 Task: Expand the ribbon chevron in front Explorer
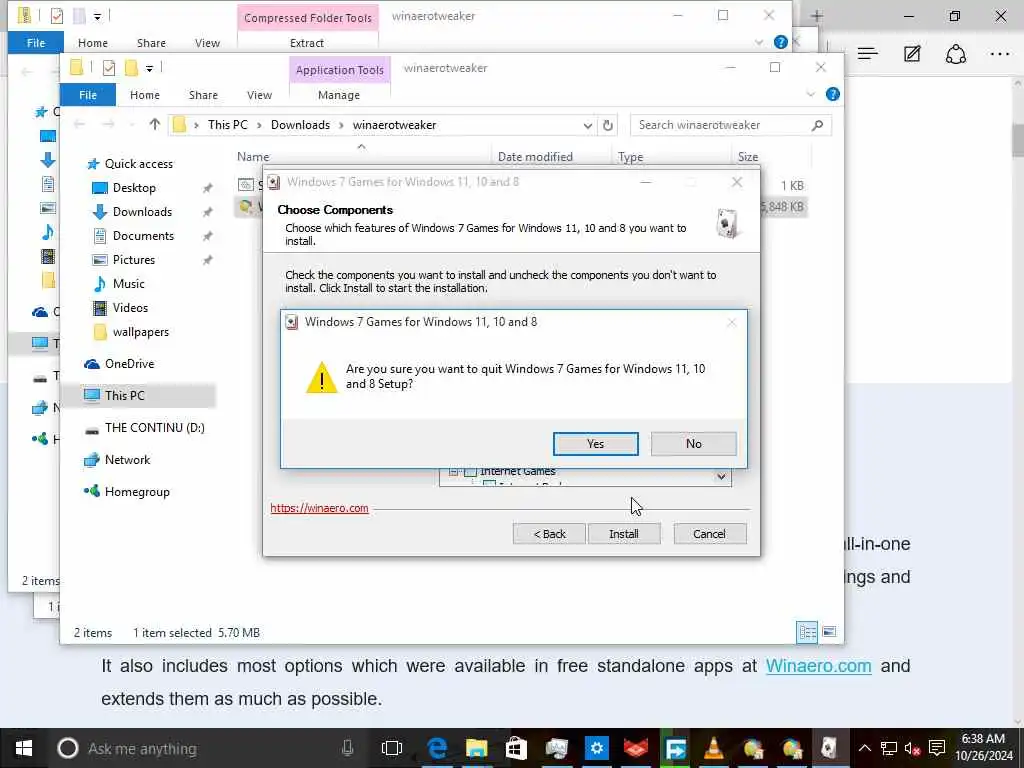[x=810, y=95]
